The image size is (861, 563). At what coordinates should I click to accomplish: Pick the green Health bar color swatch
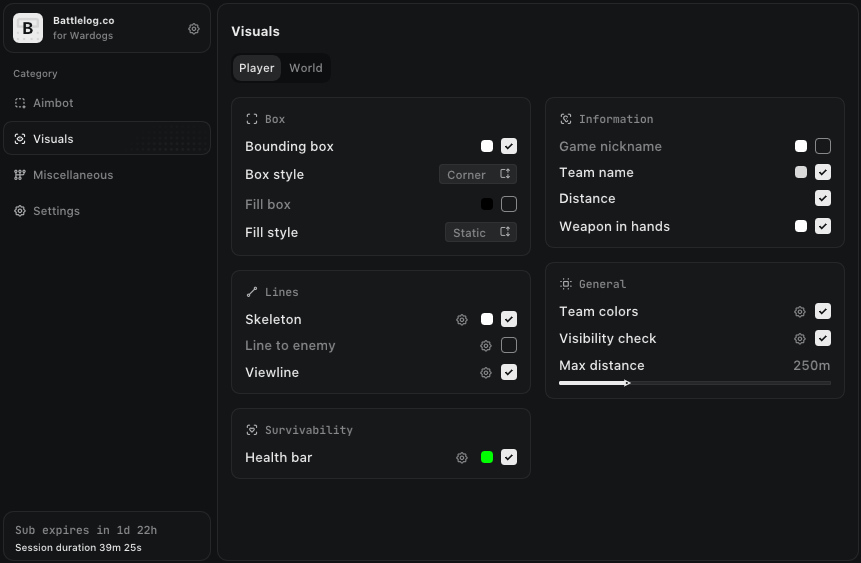pyautogui.click(x=487, y=458)
